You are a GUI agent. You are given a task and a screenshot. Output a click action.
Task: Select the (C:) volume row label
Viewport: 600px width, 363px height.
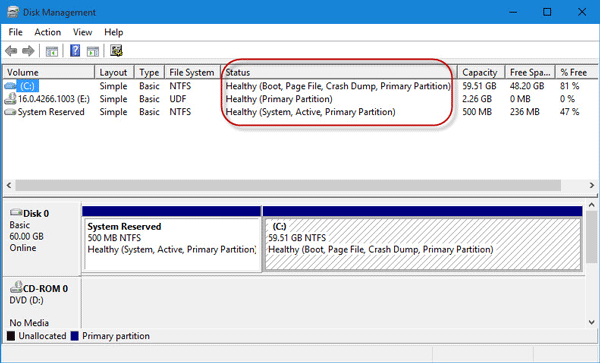click(x=28, y=86)
